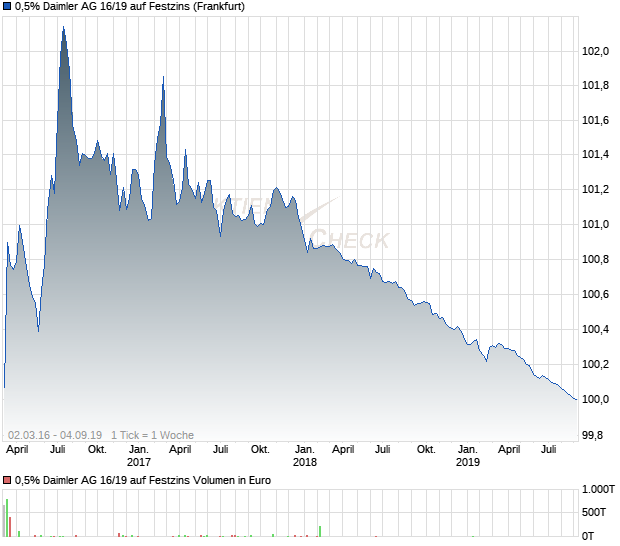
Task: Click the tallest green volume bar at chart start
Action: pyautogui.click(x=7, y=518)
